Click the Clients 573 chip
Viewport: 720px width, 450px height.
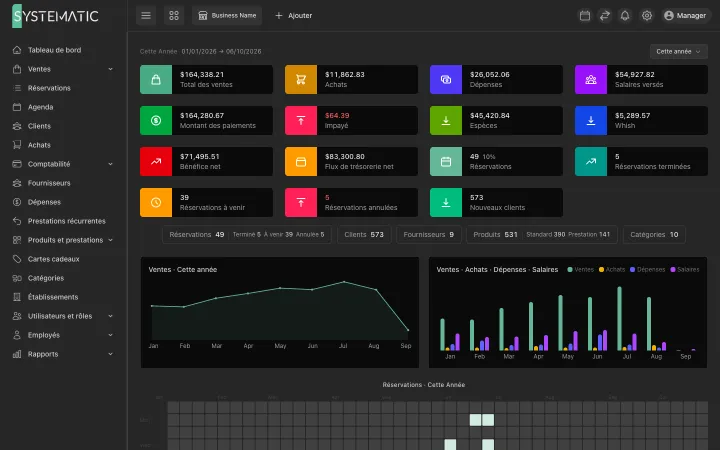(x=364, y=235)
